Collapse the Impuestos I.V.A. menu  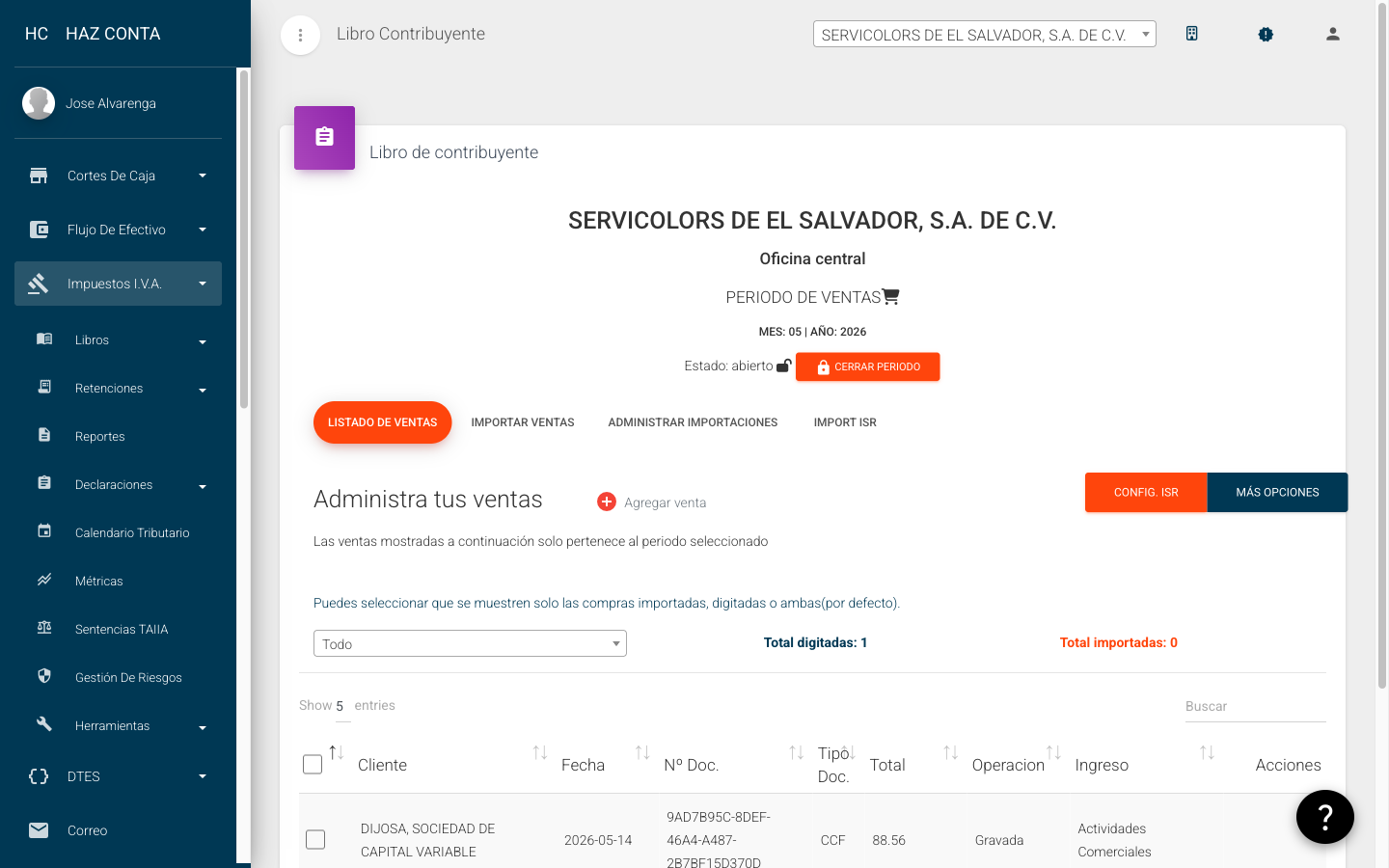point(203,284)
